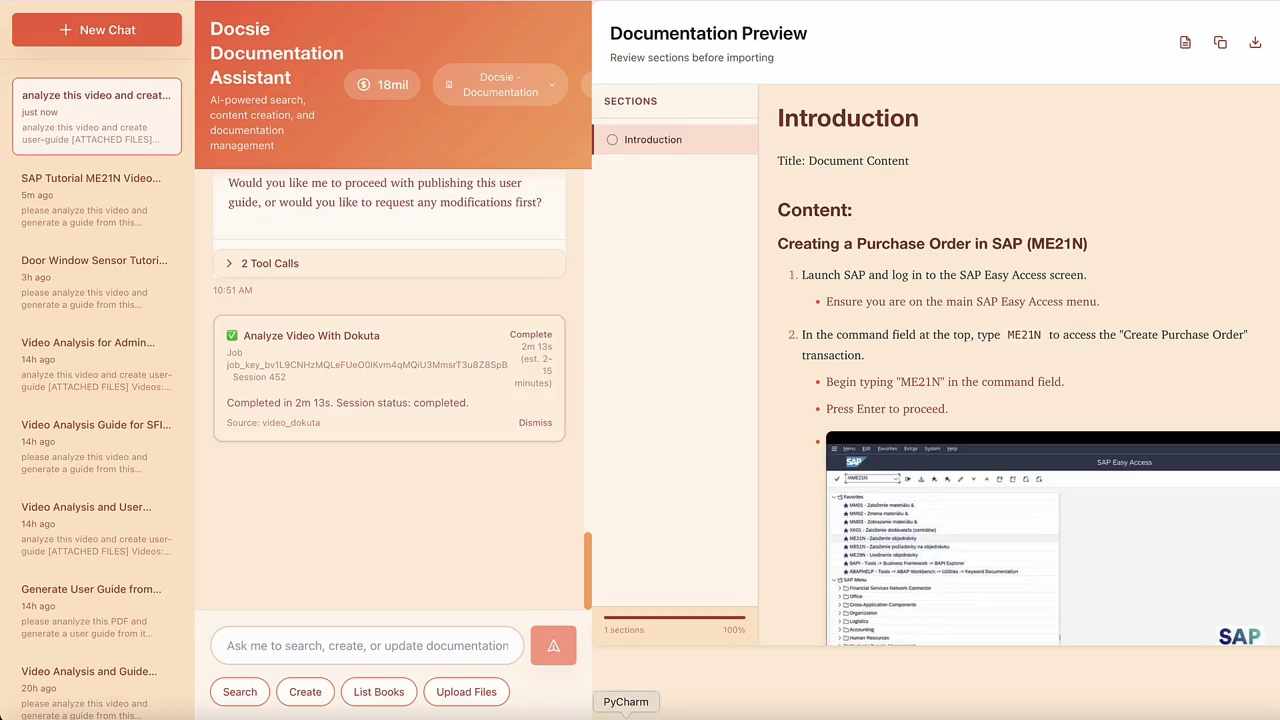Click the plus icon on the New Chat button

pyautogui.click(x=66, y=29)
